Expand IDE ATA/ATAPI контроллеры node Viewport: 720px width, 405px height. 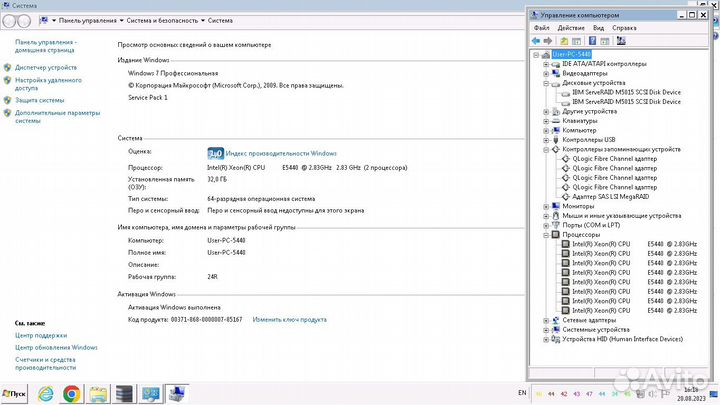[546, 64]
